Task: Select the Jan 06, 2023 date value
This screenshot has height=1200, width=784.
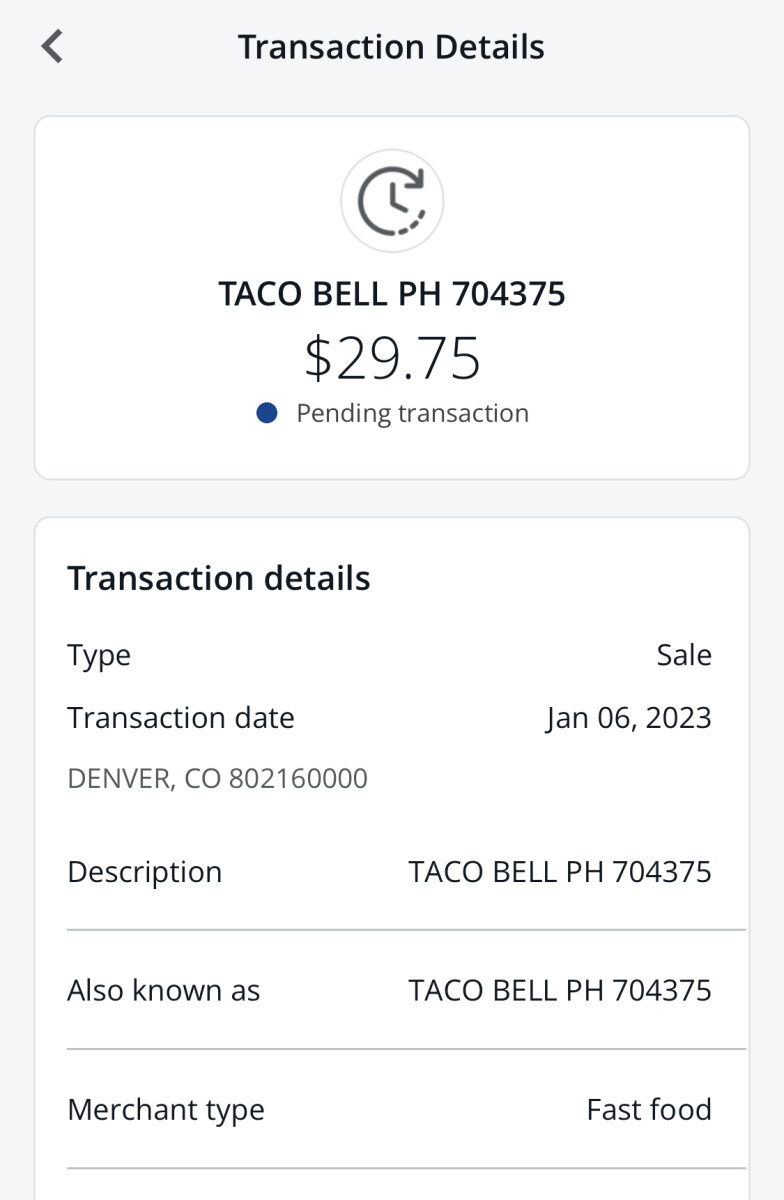Action: coord(628,718)
